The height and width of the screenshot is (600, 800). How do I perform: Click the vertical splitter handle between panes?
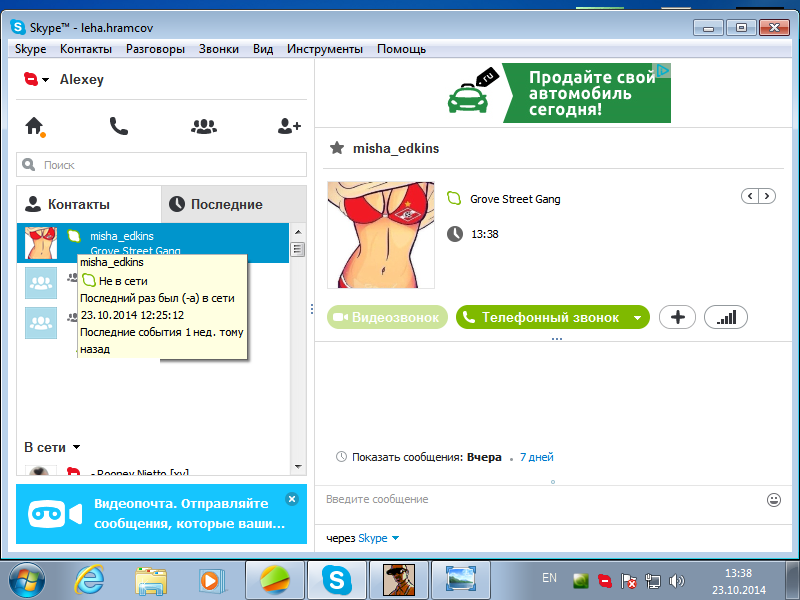(312, 309)
